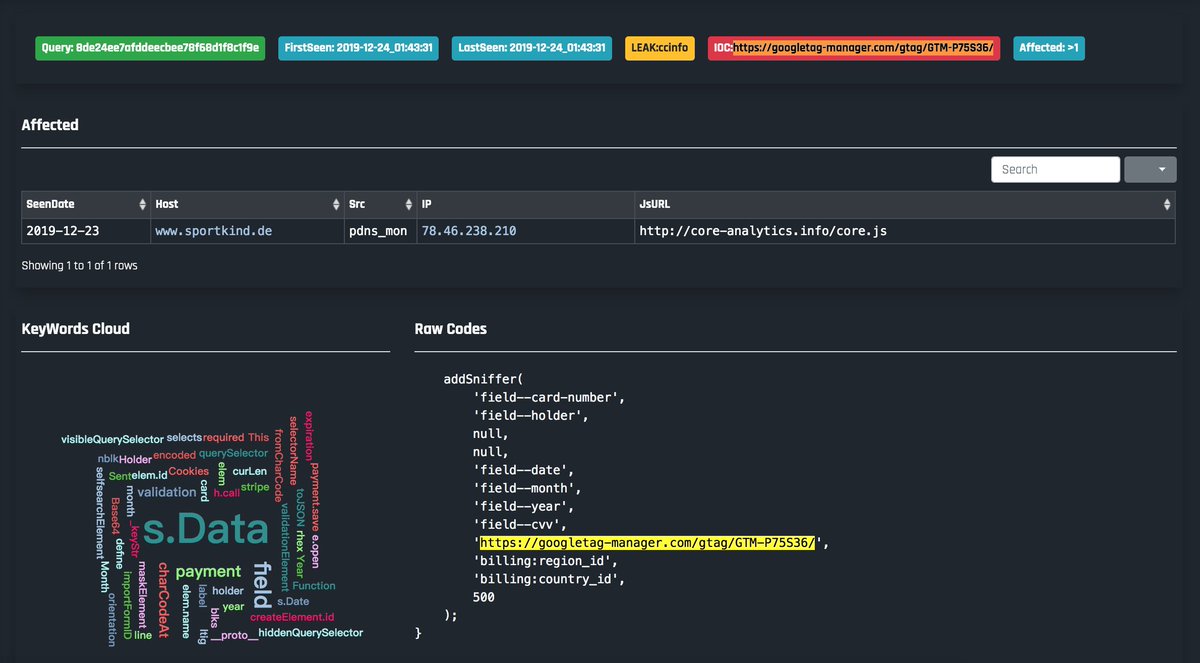This screenshot has height=663, width=1200.
Task: Sort table by SeenDate column
Action: pyautogui.click(x=85, y=204)
